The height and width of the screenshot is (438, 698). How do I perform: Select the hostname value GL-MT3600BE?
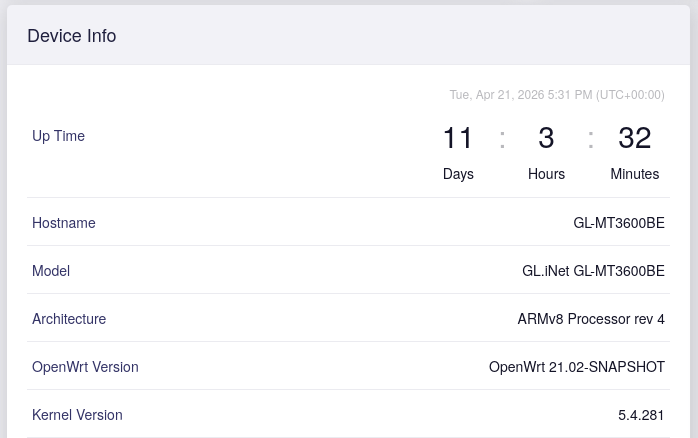click(618, 223)
